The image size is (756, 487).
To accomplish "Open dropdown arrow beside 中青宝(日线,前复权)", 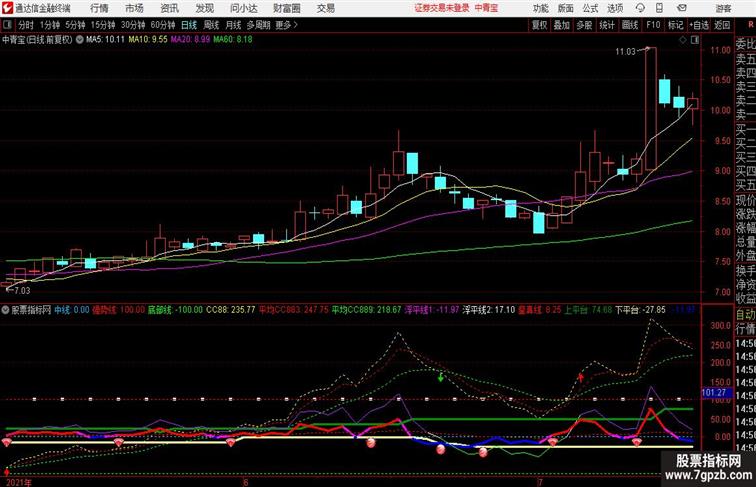I will [79, 40].
